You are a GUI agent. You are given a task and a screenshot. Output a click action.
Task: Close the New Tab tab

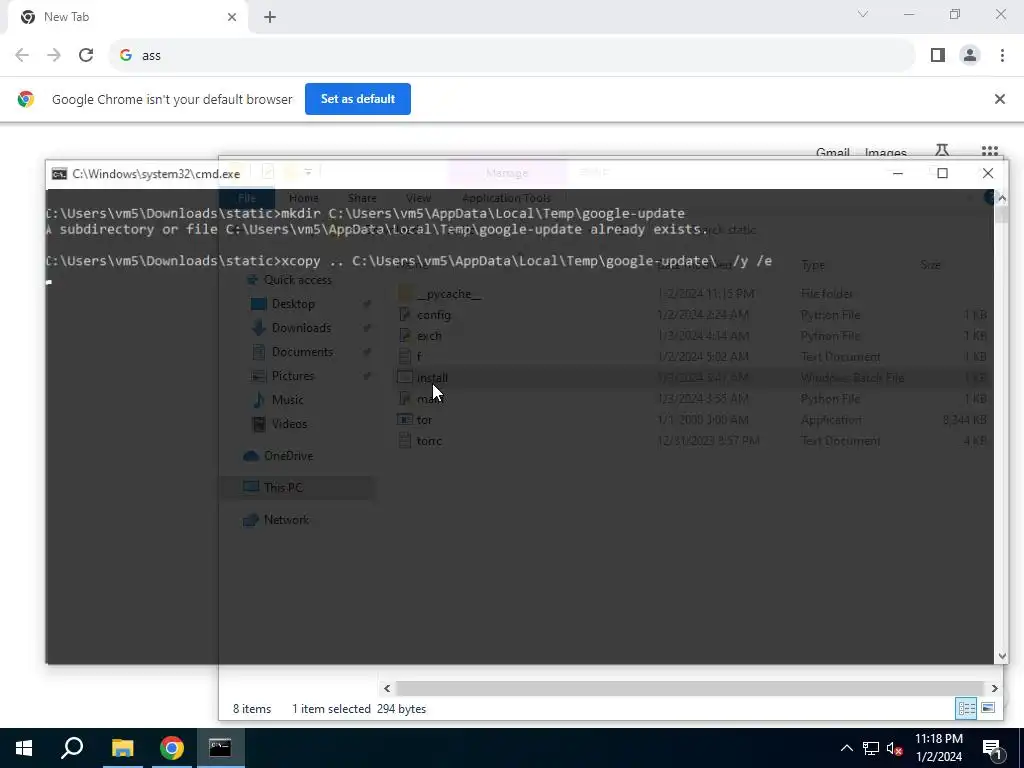point(232,18)
